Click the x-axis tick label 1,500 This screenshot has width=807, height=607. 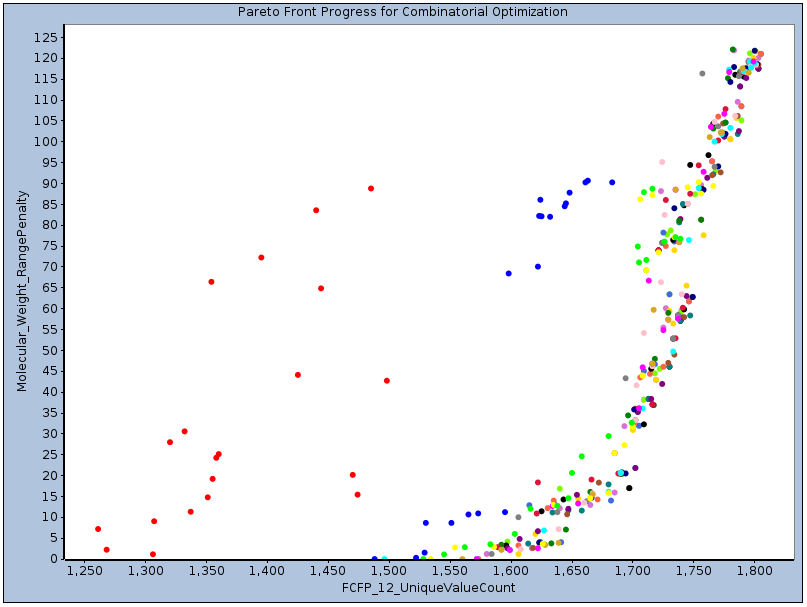[x=388, y=570]
